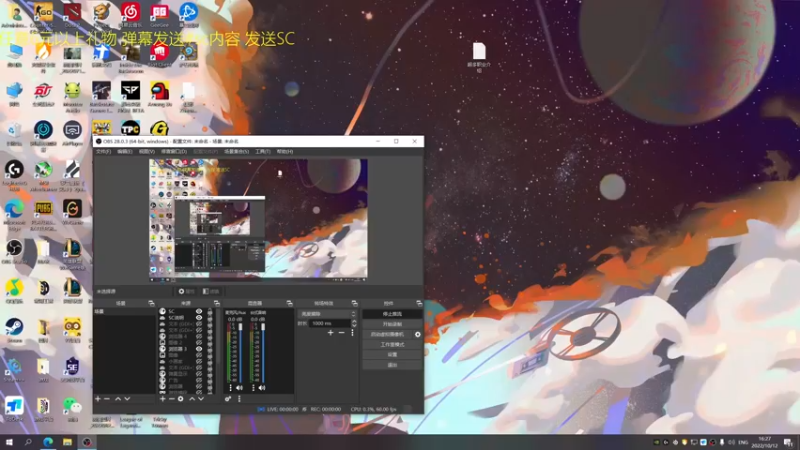Toggle visibility eye of fourth source row
The width and height of the screenshot is (800, 450).
199,330
